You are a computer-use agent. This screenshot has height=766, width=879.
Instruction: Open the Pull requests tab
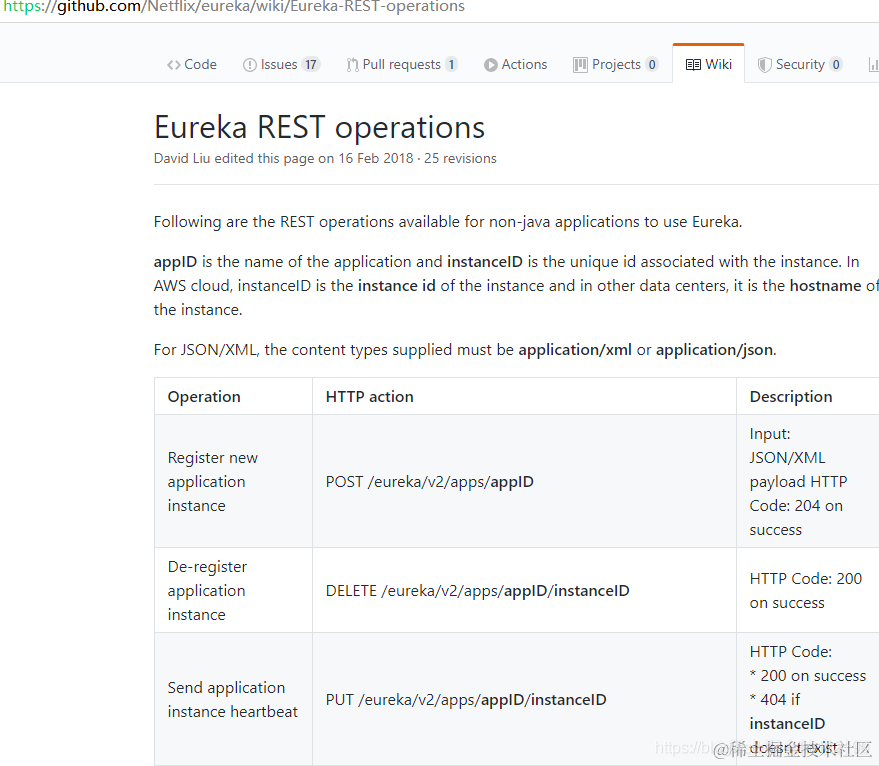pos(401,64)
